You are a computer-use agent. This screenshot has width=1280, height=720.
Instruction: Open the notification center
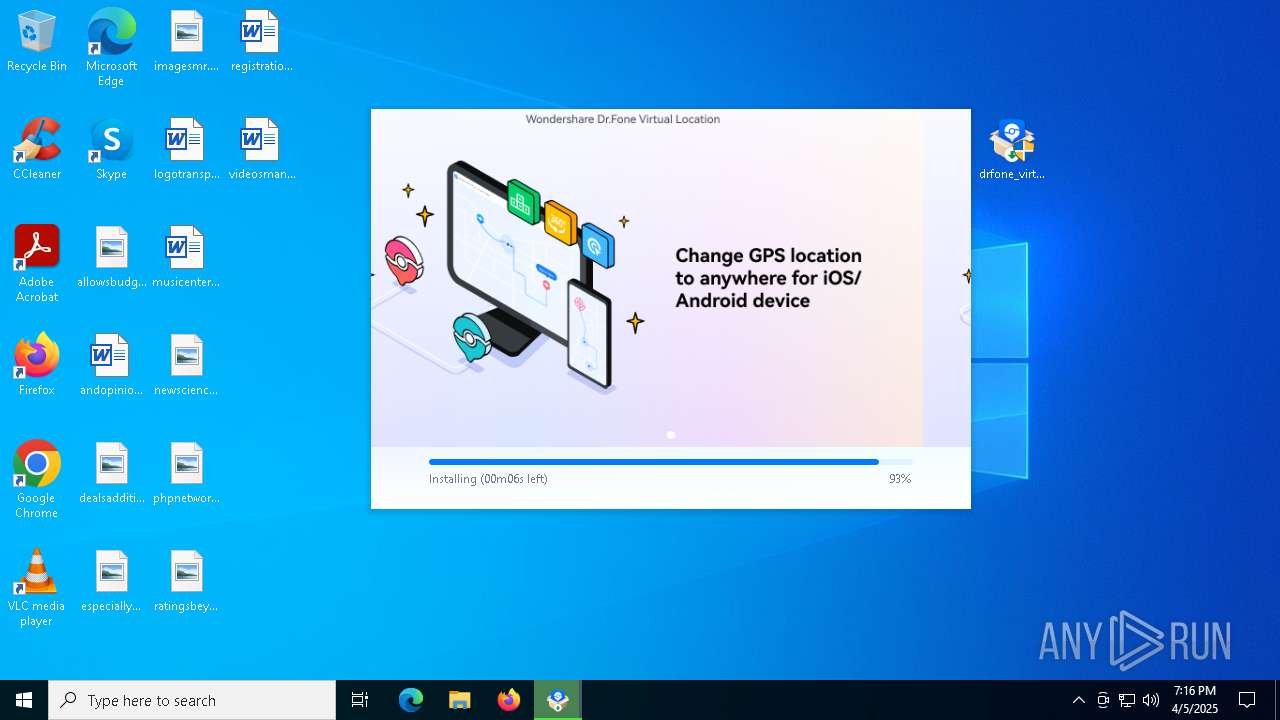(1247, 700)
